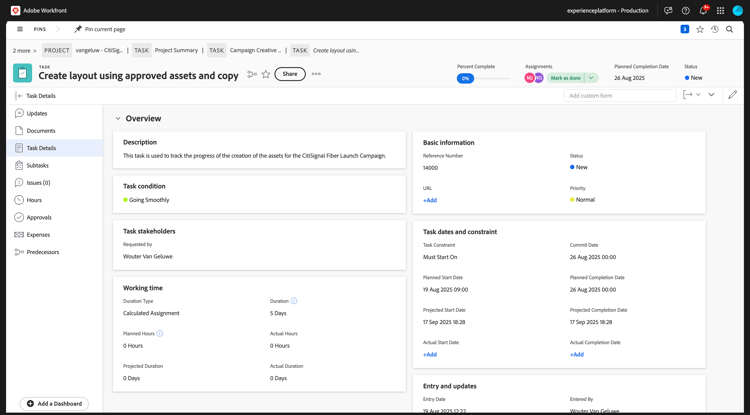This screenshot has width=750, height=415.
Task: Click Add a Dashboard button
Action: [54, 403]
